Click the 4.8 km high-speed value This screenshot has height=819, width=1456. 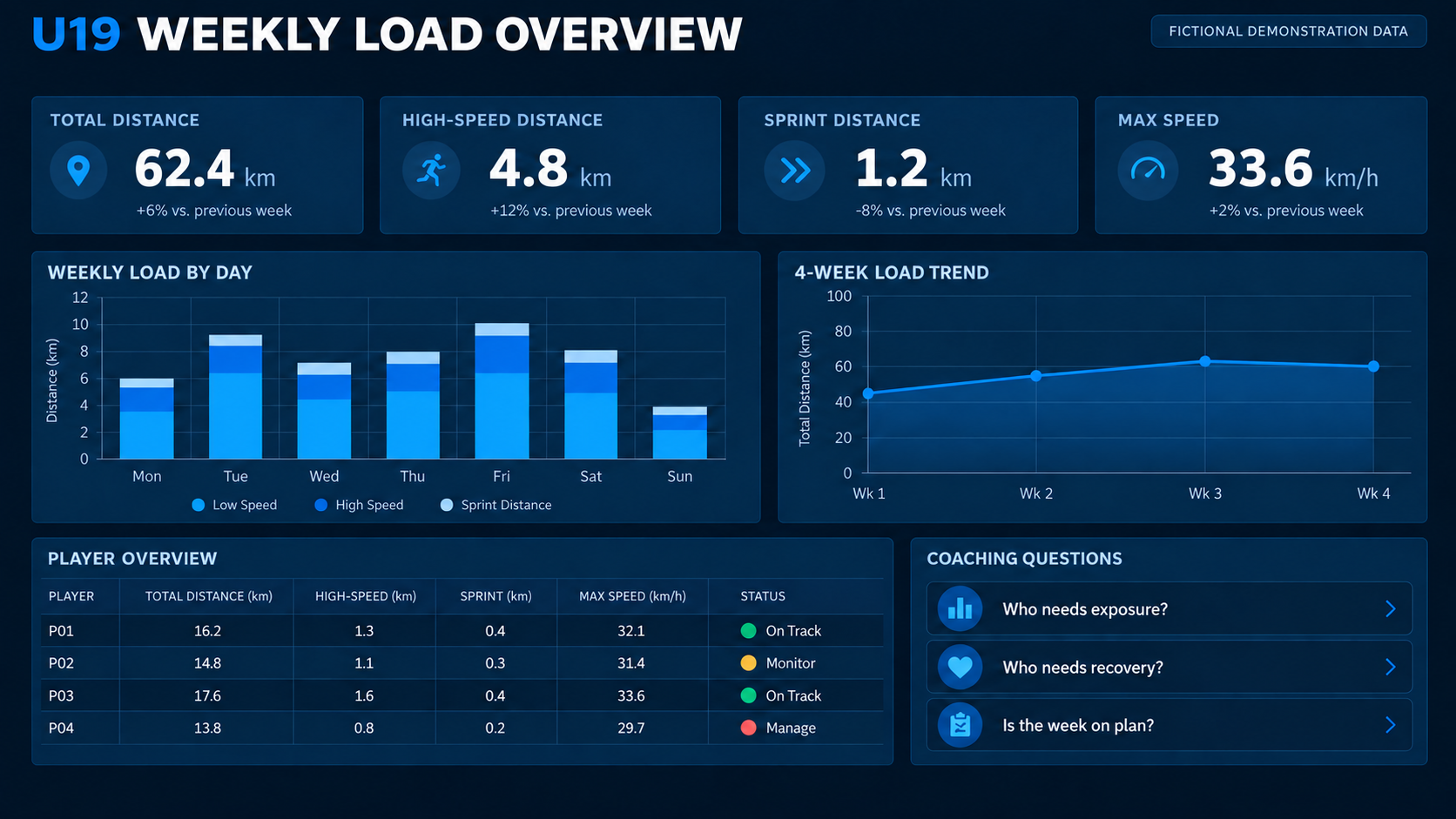(x=550, y=169)
